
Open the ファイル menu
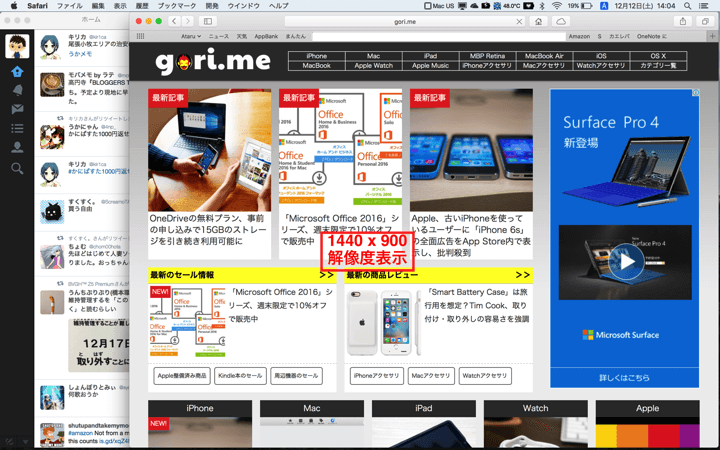pos(69,6)
